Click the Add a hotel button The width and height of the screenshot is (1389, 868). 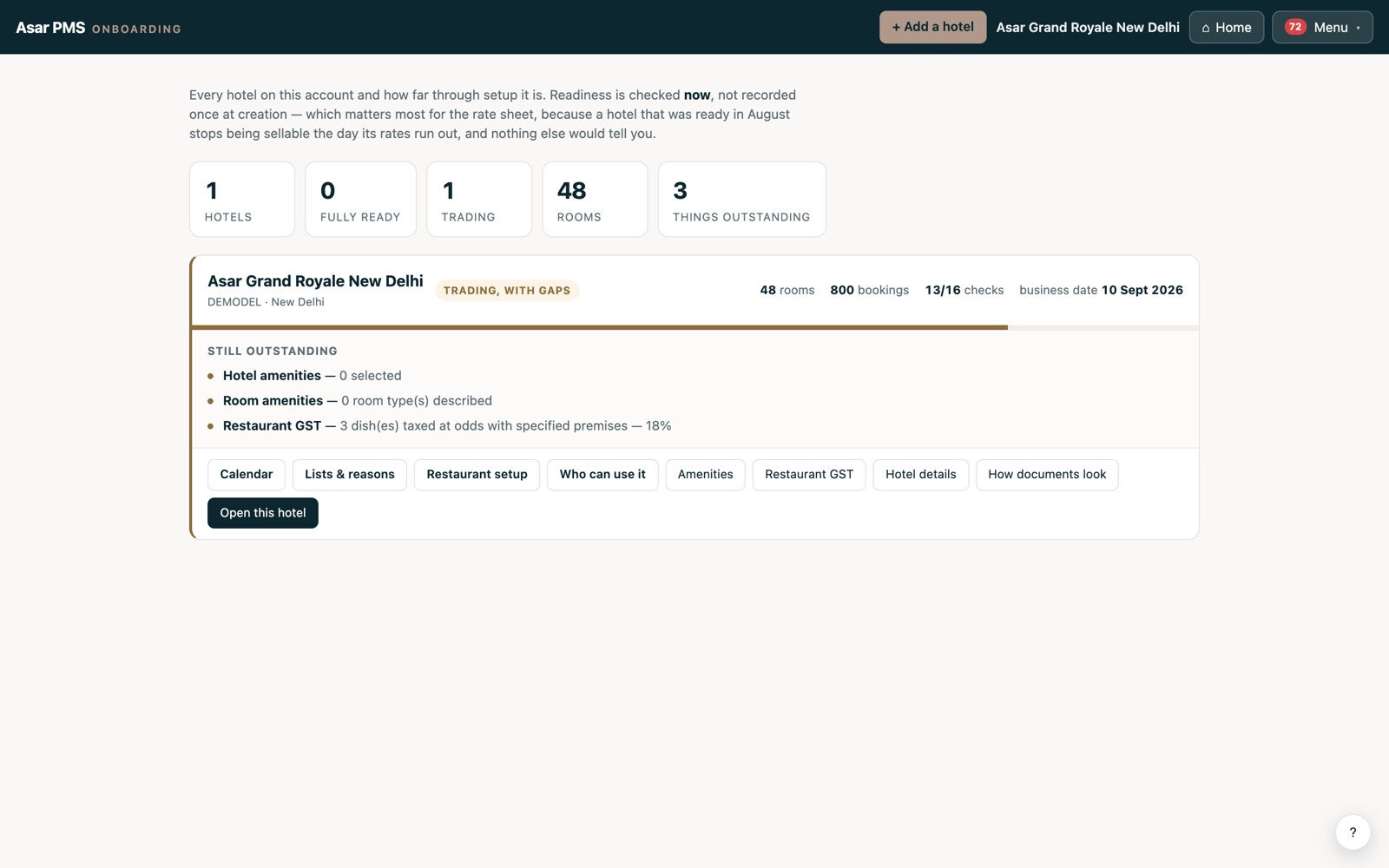pyautogui.click(x=932, y=27)
